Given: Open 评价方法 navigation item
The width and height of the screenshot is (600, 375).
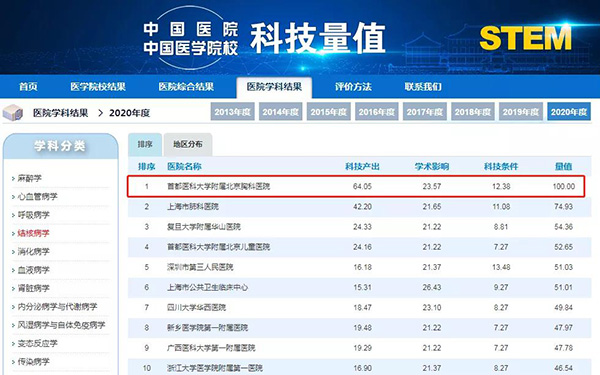Looking at the screenshot, I should coord(353,86).
